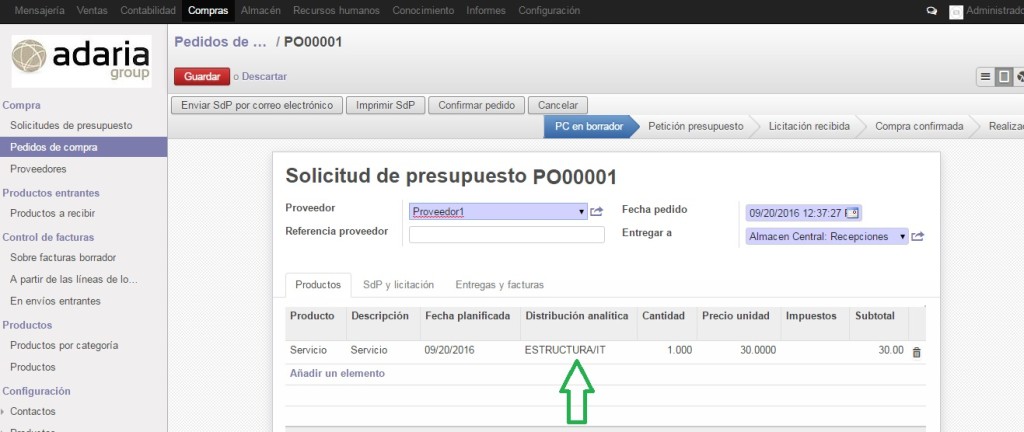Open the Recursos humanos menu
The width and height of the screenshot is (1024, 432).
(x=336, y=10)
